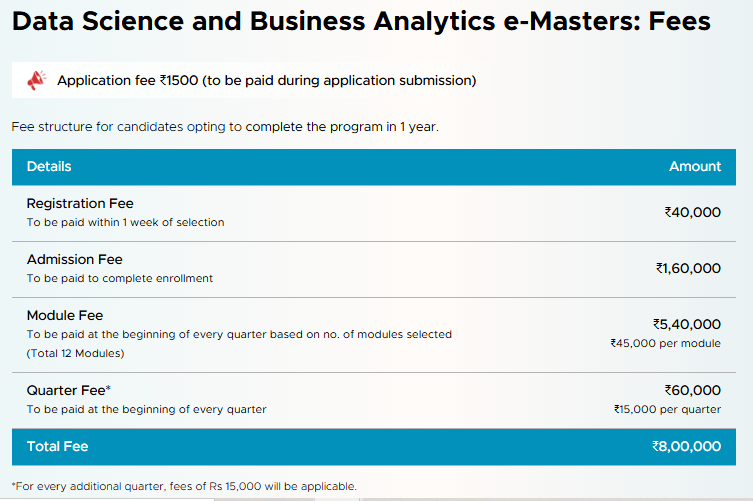Screen dimensions: 753x501
Task: Click the ₹5,40,000 module fee amount
Action: [687, 324]
